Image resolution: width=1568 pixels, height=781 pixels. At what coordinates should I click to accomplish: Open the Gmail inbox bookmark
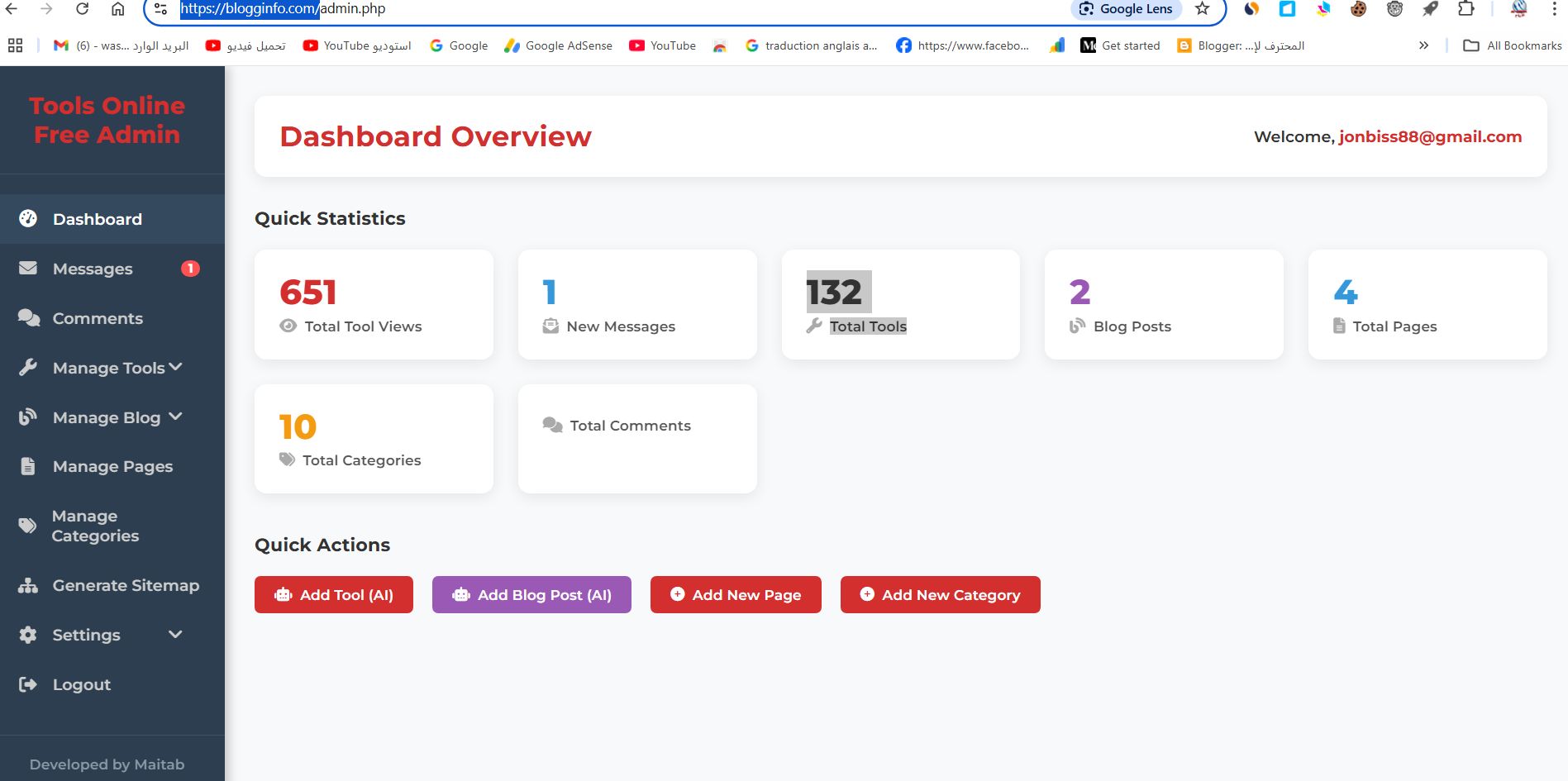121,45
